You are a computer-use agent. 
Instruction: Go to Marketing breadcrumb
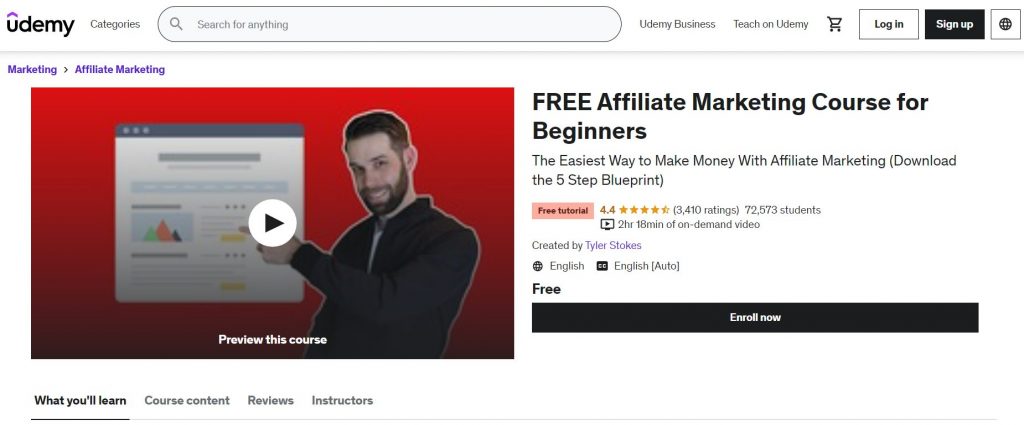[32, 69]
